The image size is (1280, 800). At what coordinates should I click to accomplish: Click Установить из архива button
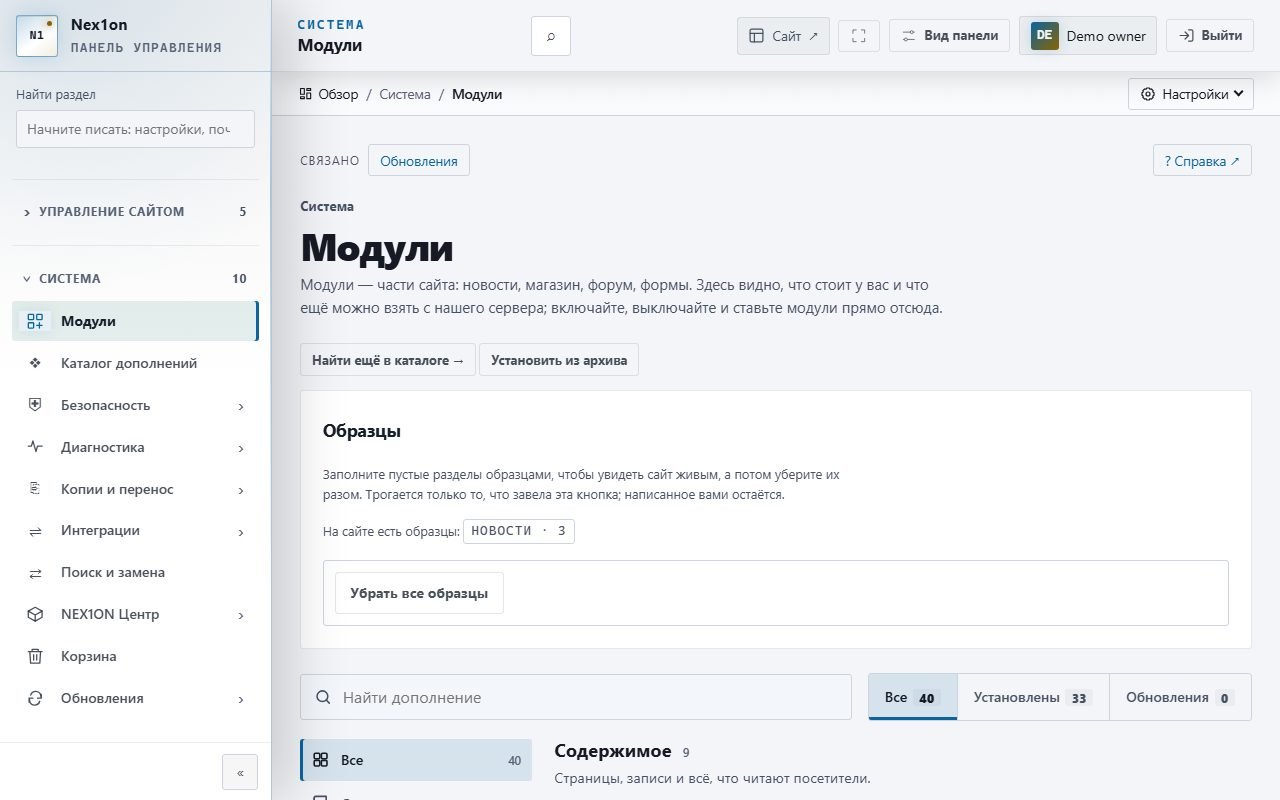(559, 360)
